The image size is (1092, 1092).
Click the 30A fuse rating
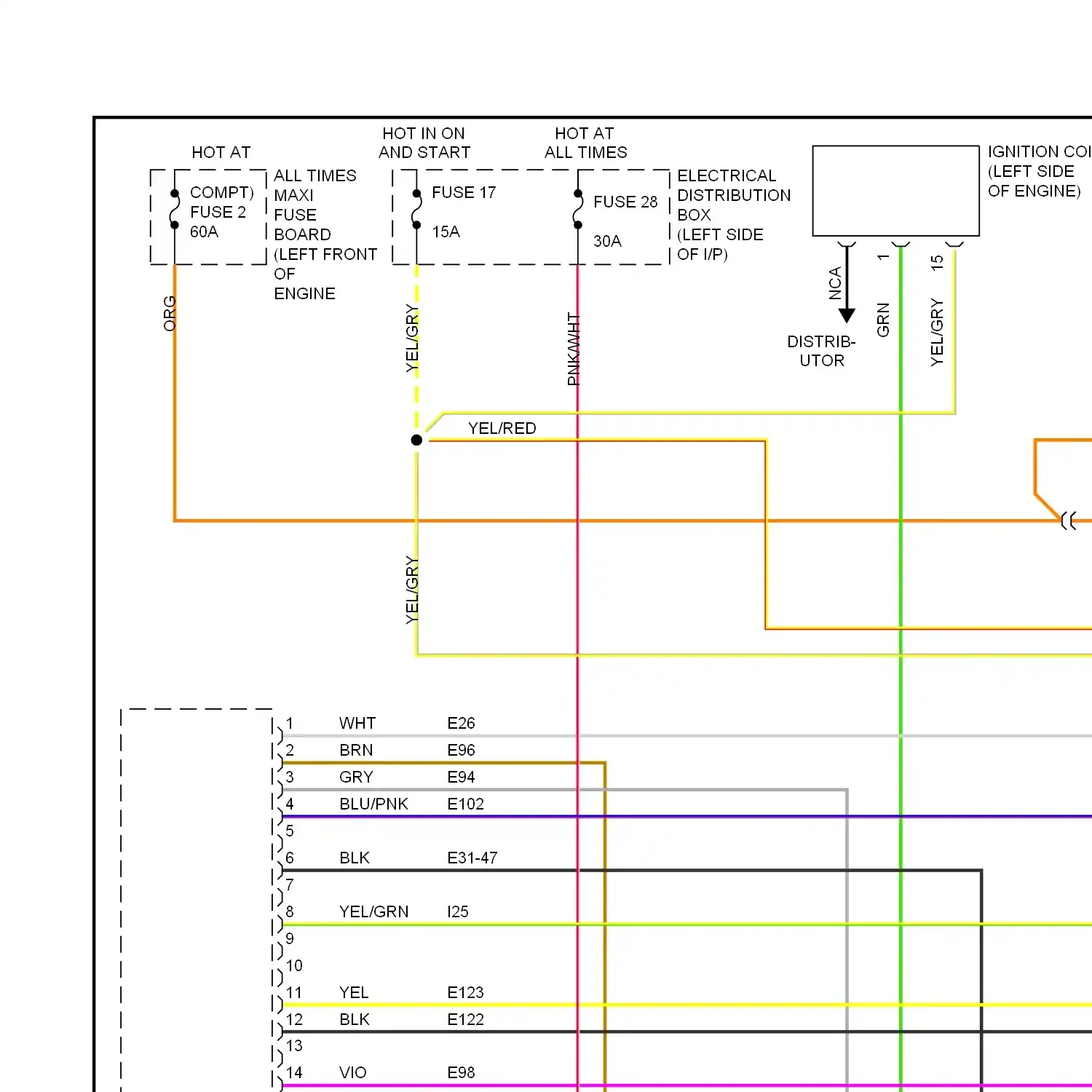click(607, 241)
